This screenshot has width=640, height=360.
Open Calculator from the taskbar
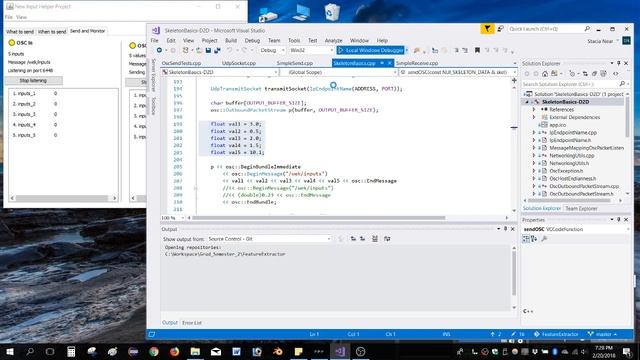coord(71,351)
